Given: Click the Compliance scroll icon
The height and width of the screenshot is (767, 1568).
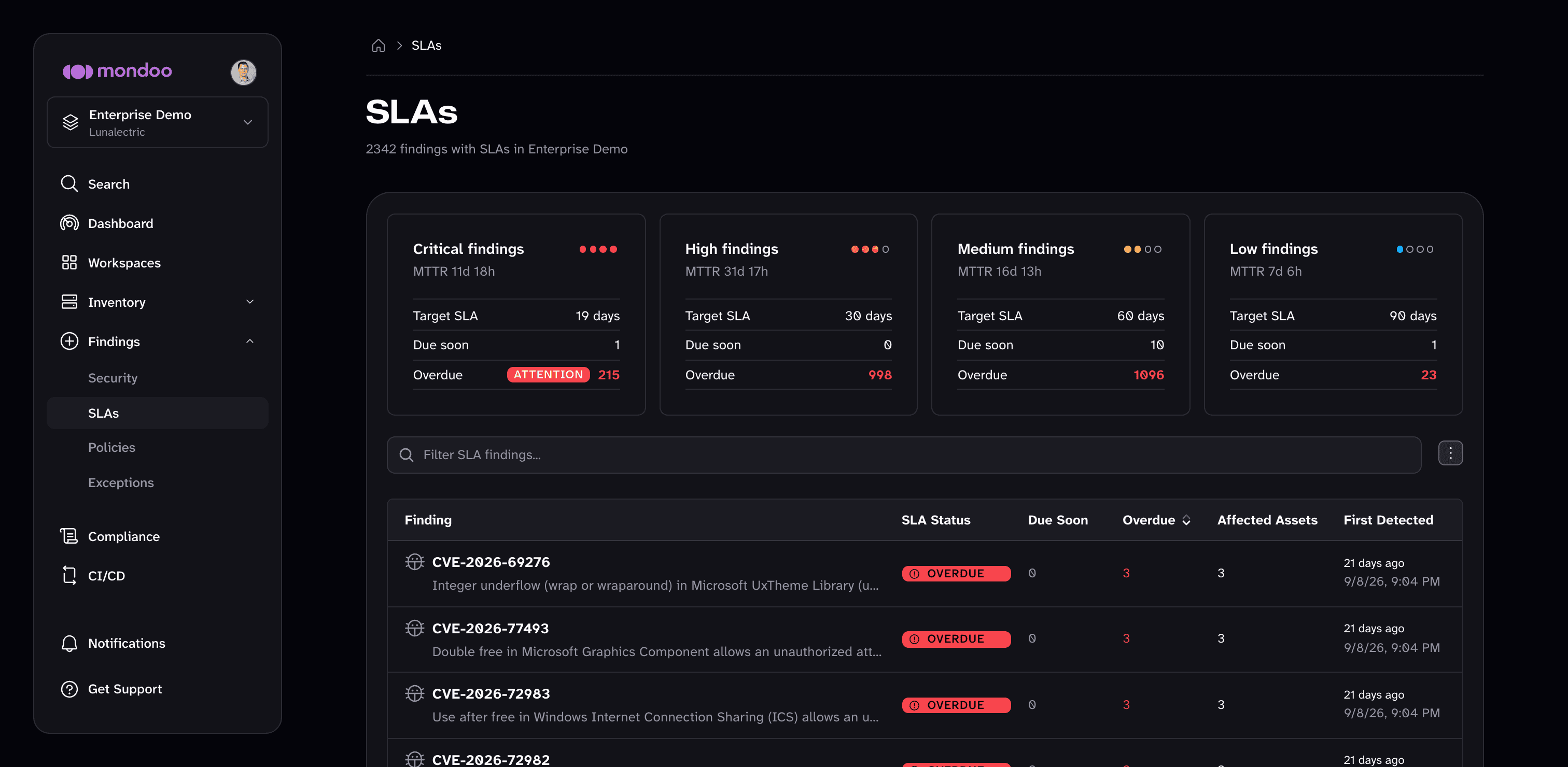Looking at the screenshot, I should click(x=69, y=536).
